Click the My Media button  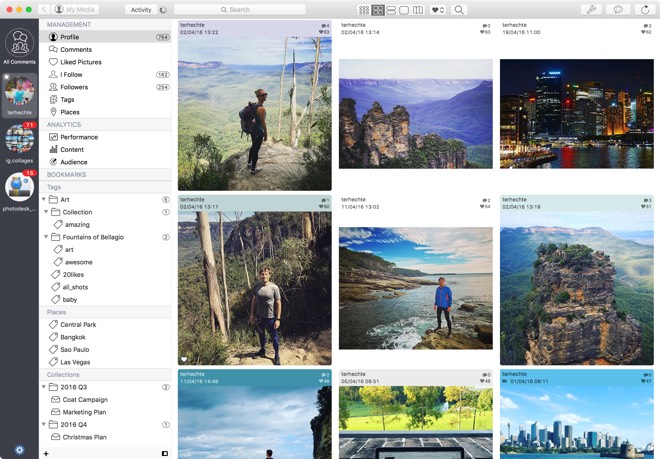(x=76, y=9)
